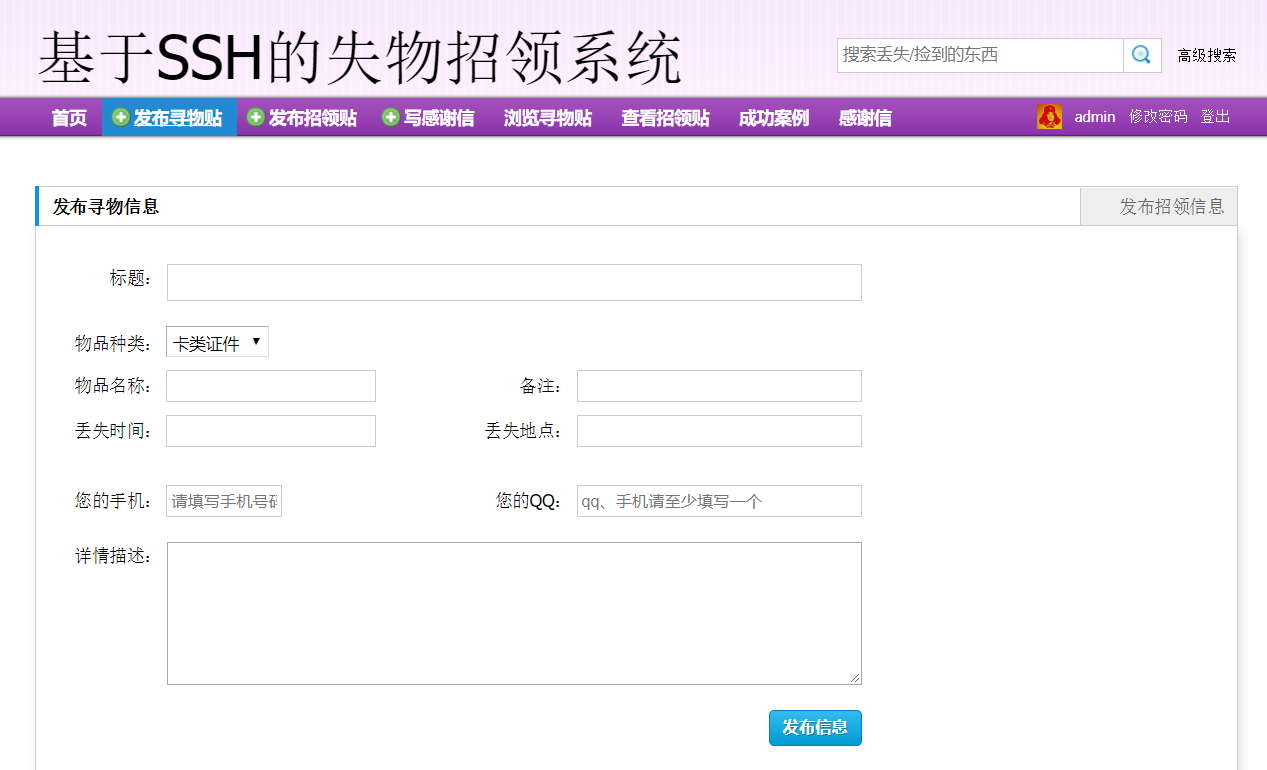Switch to the 发布招领信息 tab
Screen dimensions: 1267x770
click(1159, 206)
